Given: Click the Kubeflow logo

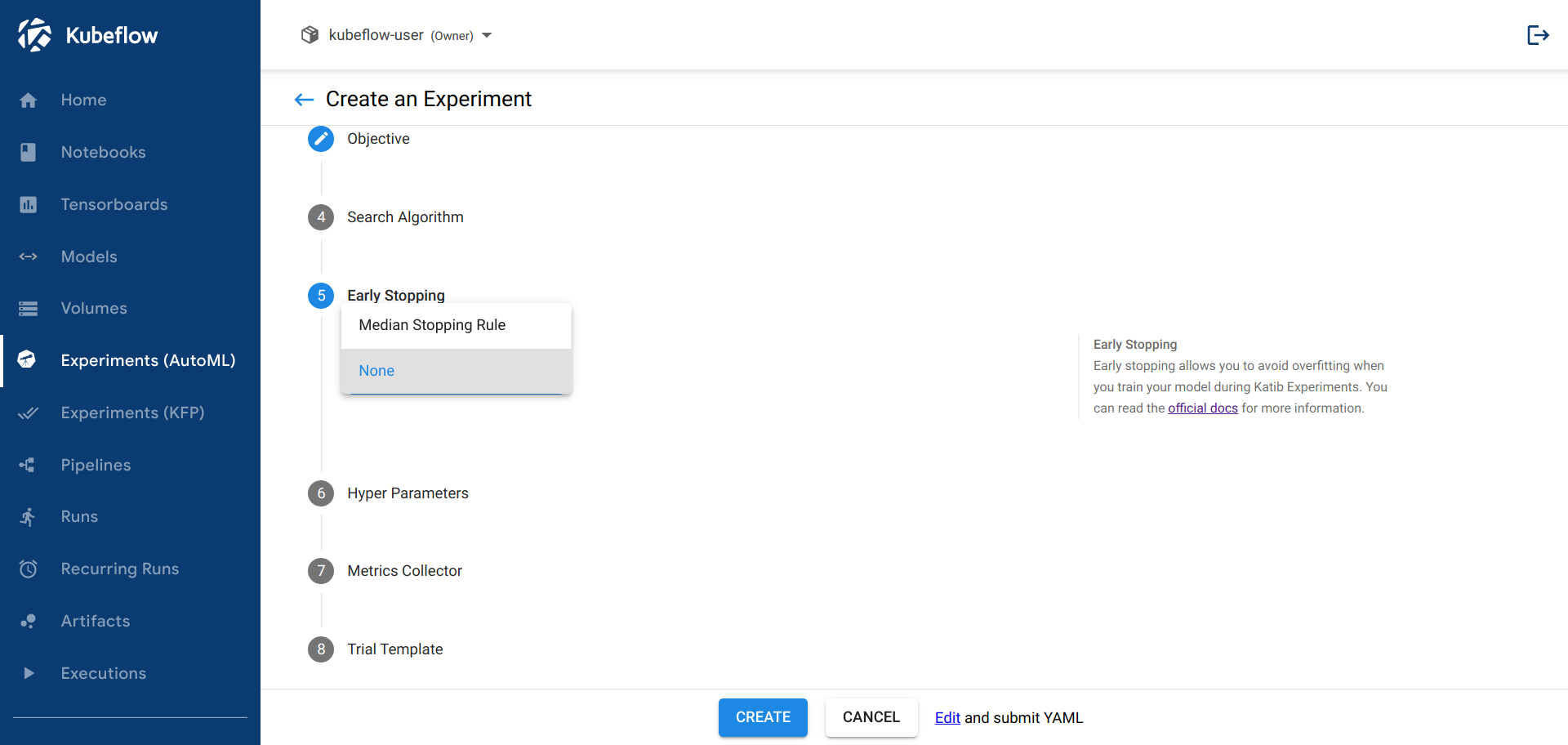Looking at the screenshot, I should tap(34, 35).
